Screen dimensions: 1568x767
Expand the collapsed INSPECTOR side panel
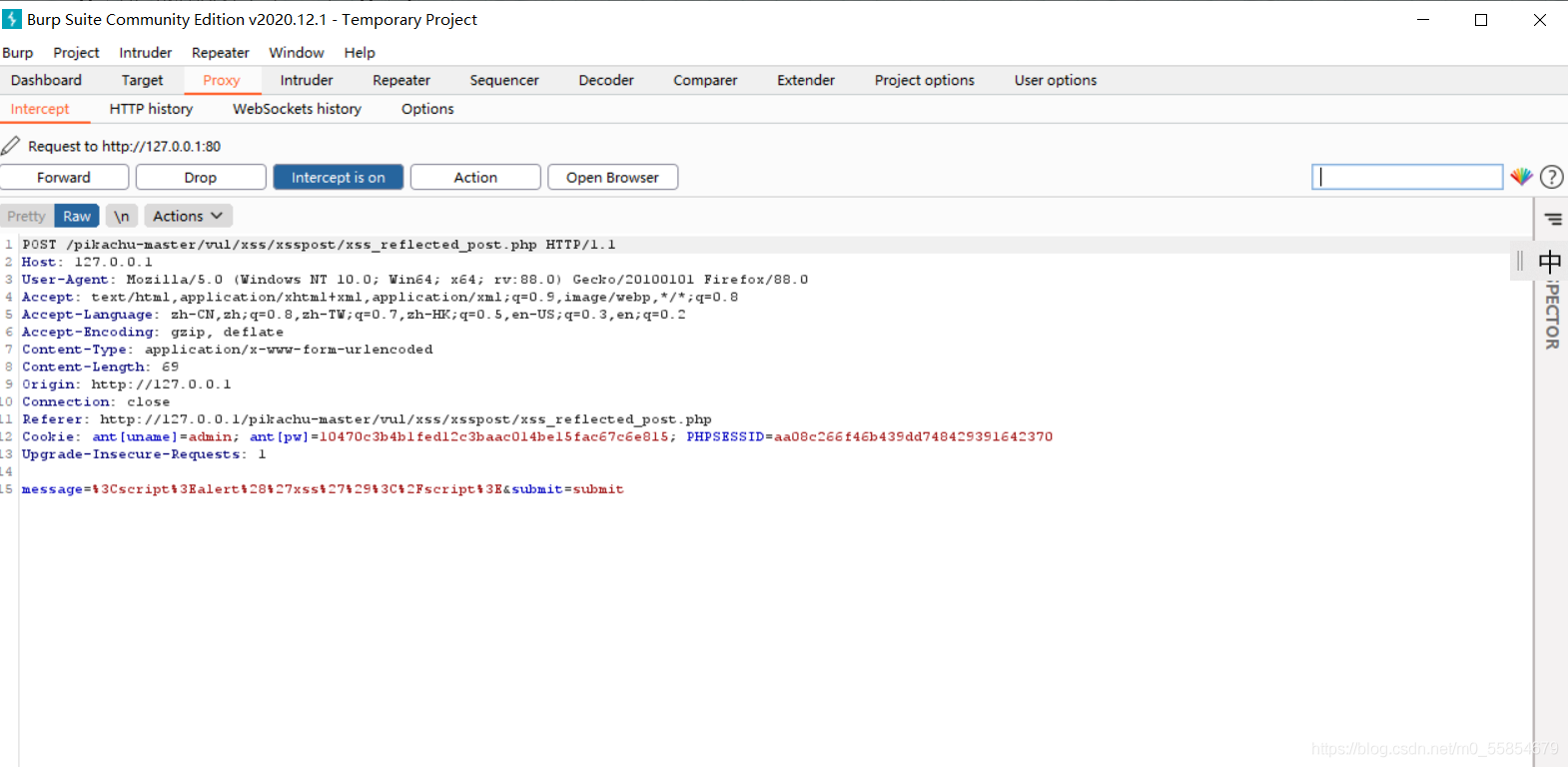coord(1552,315)
